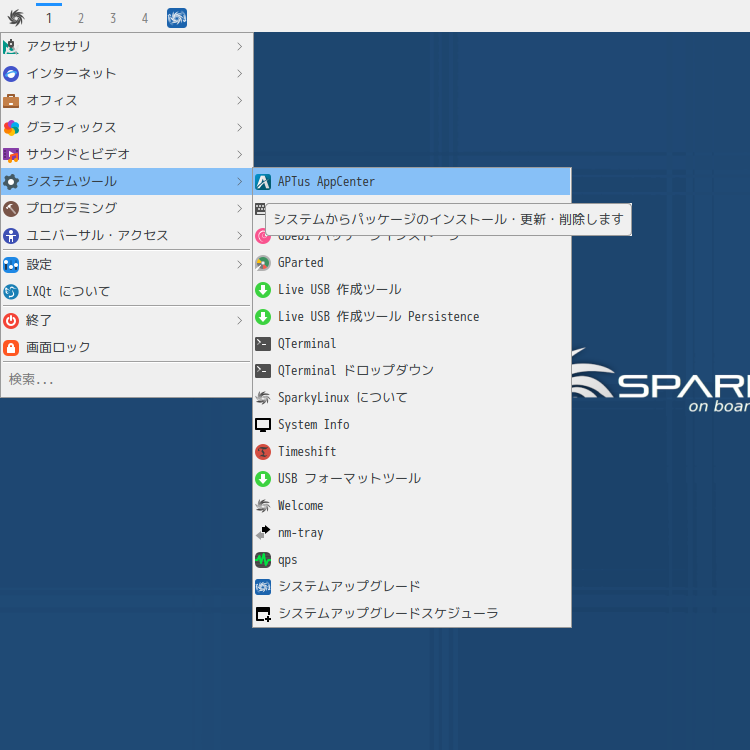Click the menu search field 検索...

126,380
